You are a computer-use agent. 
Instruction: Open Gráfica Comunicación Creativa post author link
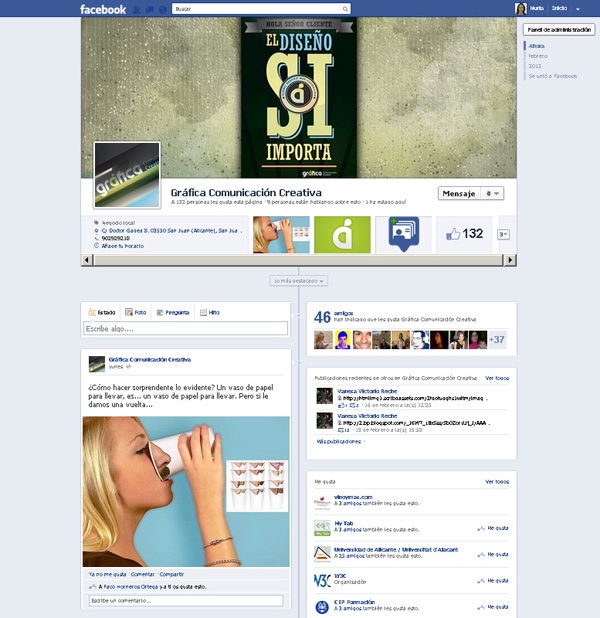coord(150,359)
